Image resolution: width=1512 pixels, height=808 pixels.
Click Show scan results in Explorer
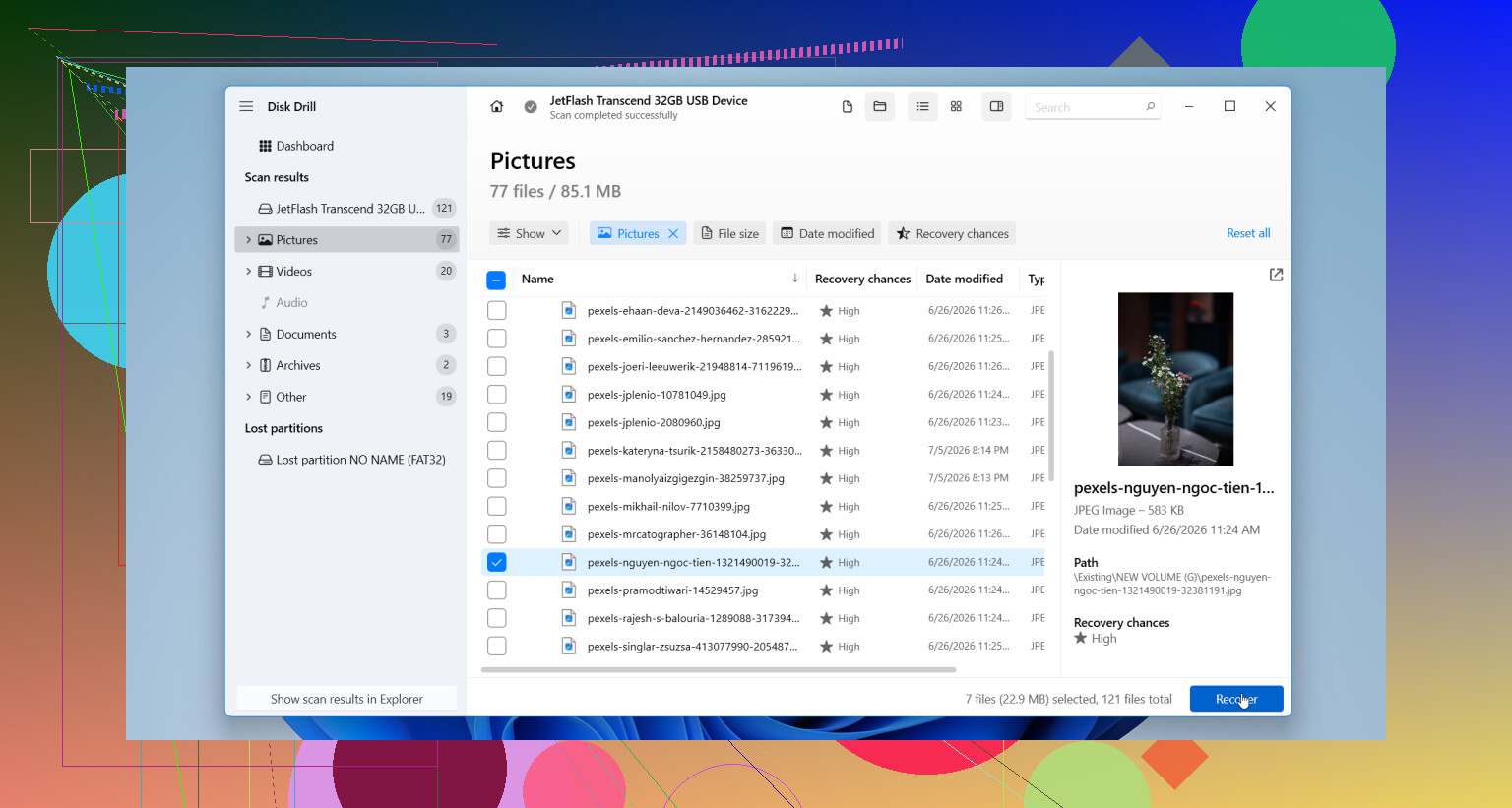[x=346, y=699]
